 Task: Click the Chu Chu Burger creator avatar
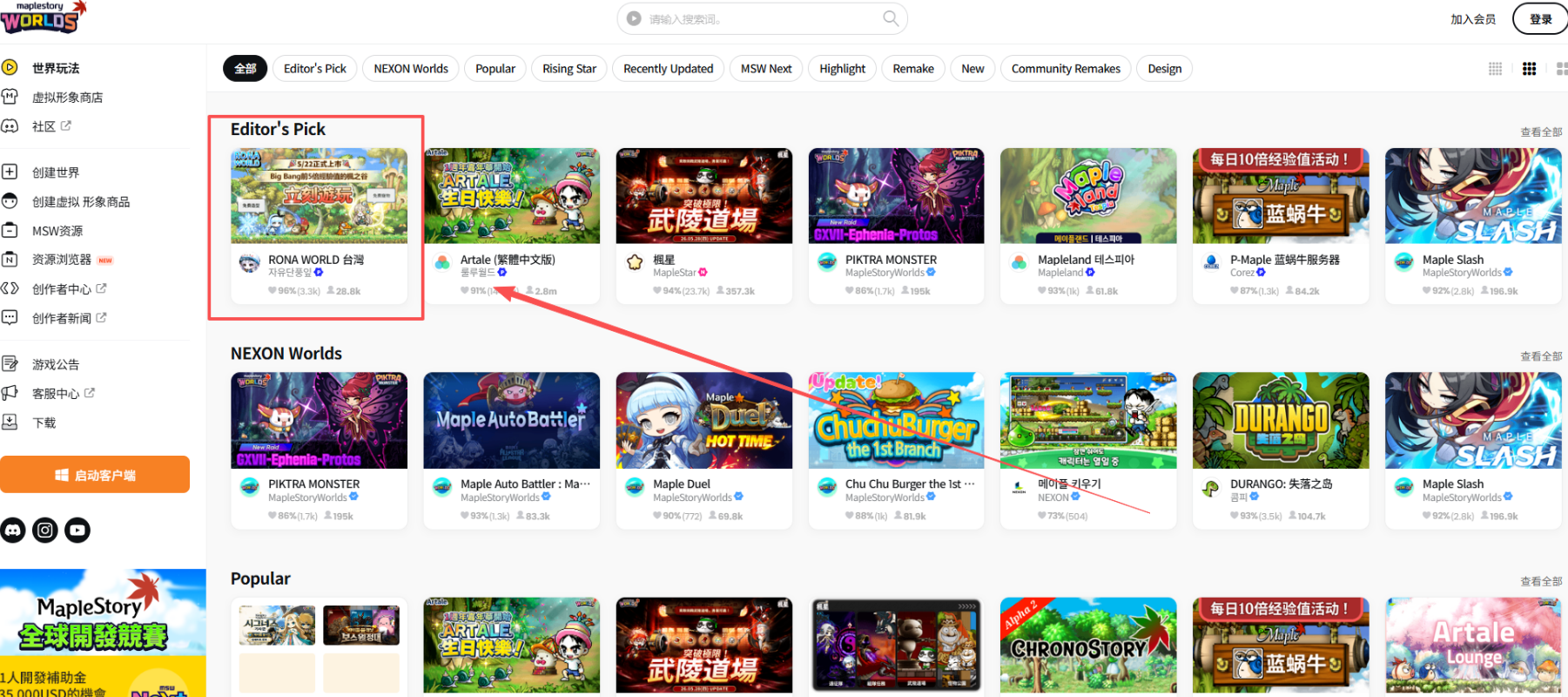pyautogui.click(x=827, y=487)
